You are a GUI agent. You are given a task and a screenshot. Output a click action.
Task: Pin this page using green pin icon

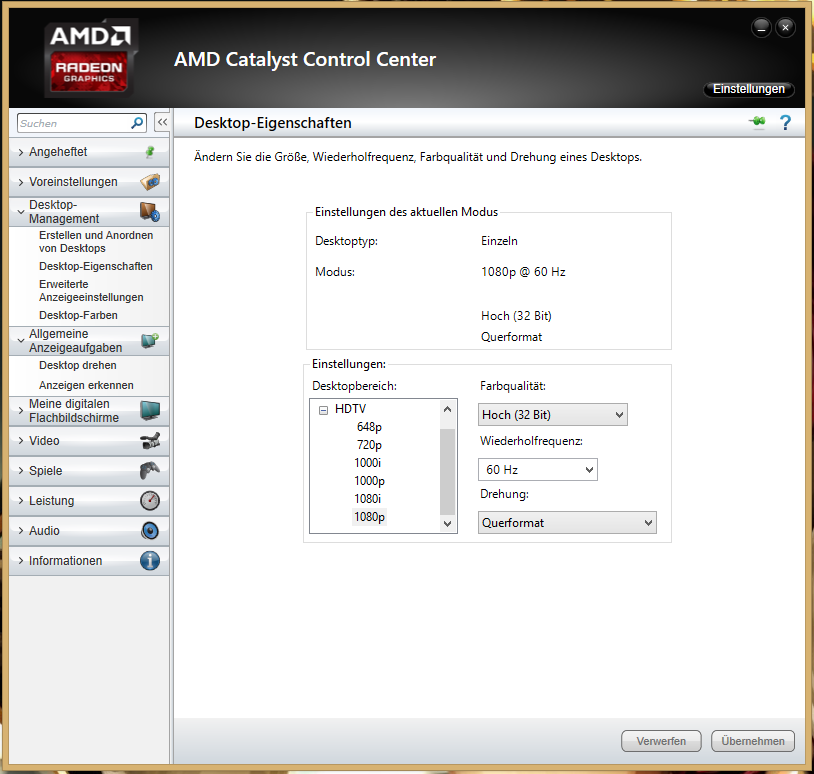coord(757,121)
